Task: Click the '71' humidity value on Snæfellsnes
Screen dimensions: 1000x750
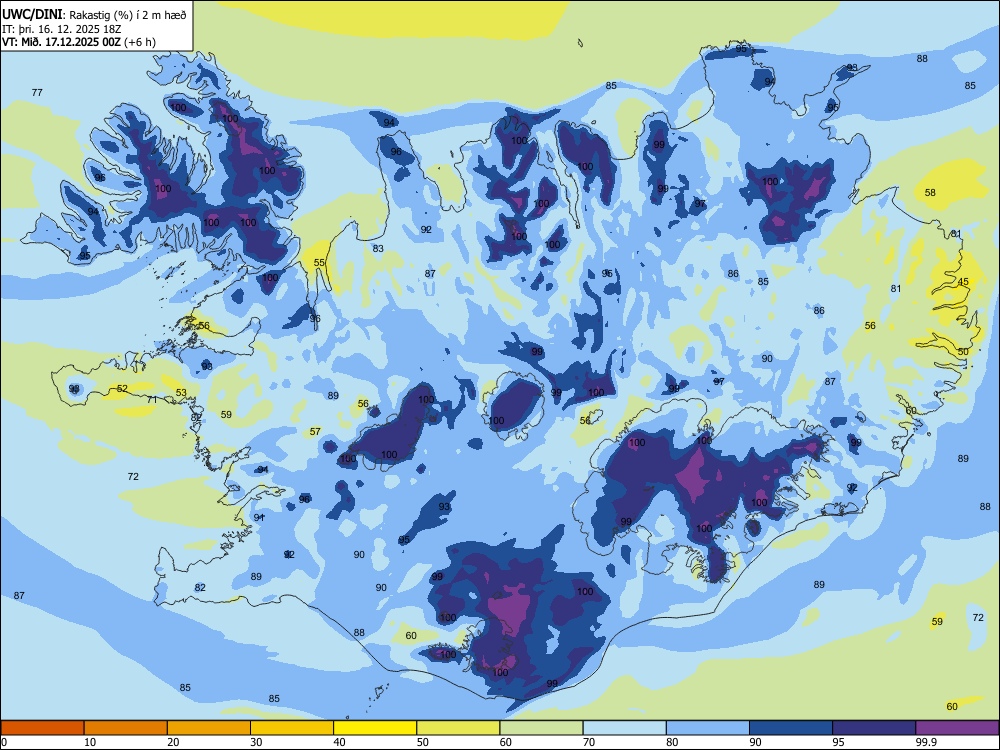Action: pos(152,399)
